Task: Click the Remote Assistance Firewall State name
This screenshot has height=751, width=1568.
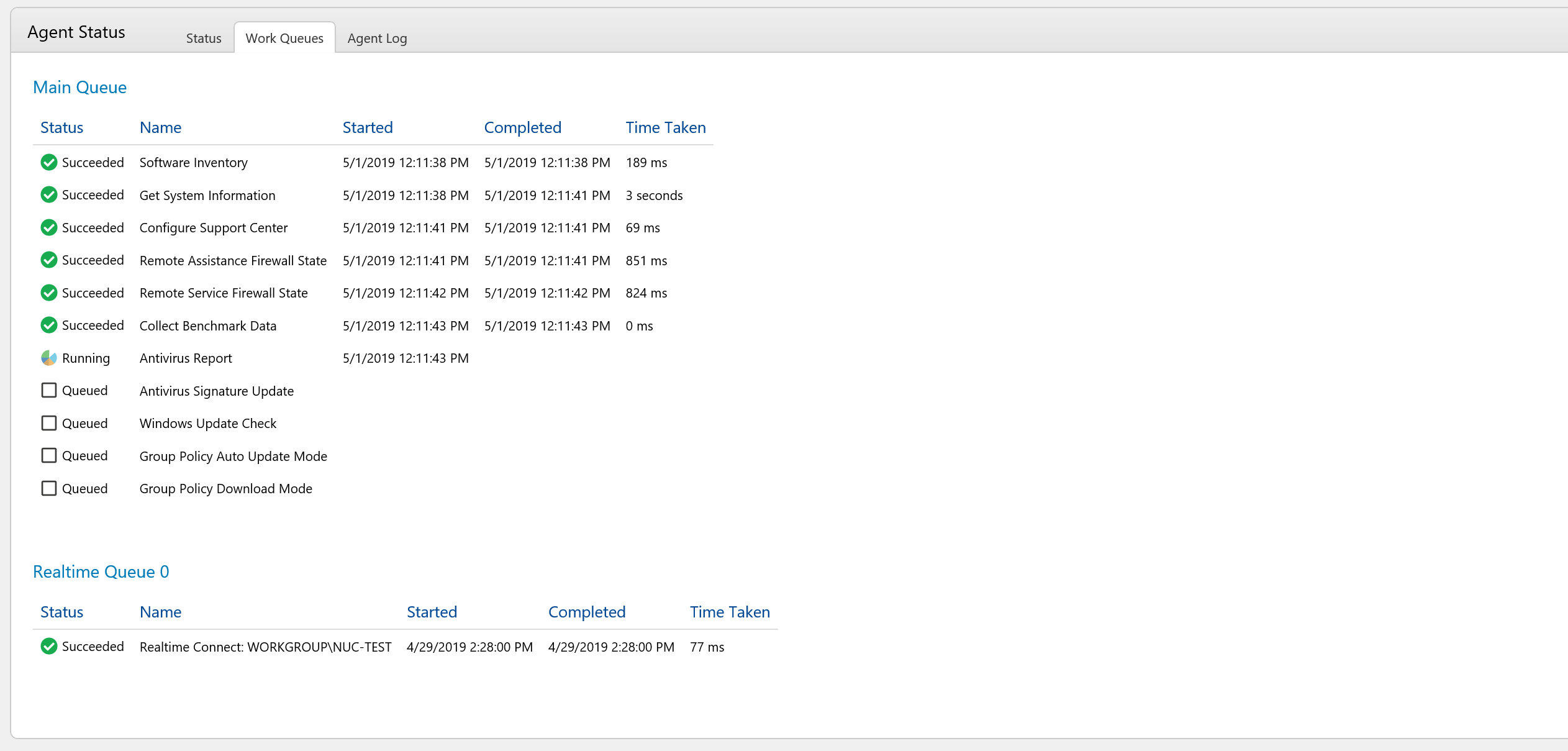Action: 233,261
